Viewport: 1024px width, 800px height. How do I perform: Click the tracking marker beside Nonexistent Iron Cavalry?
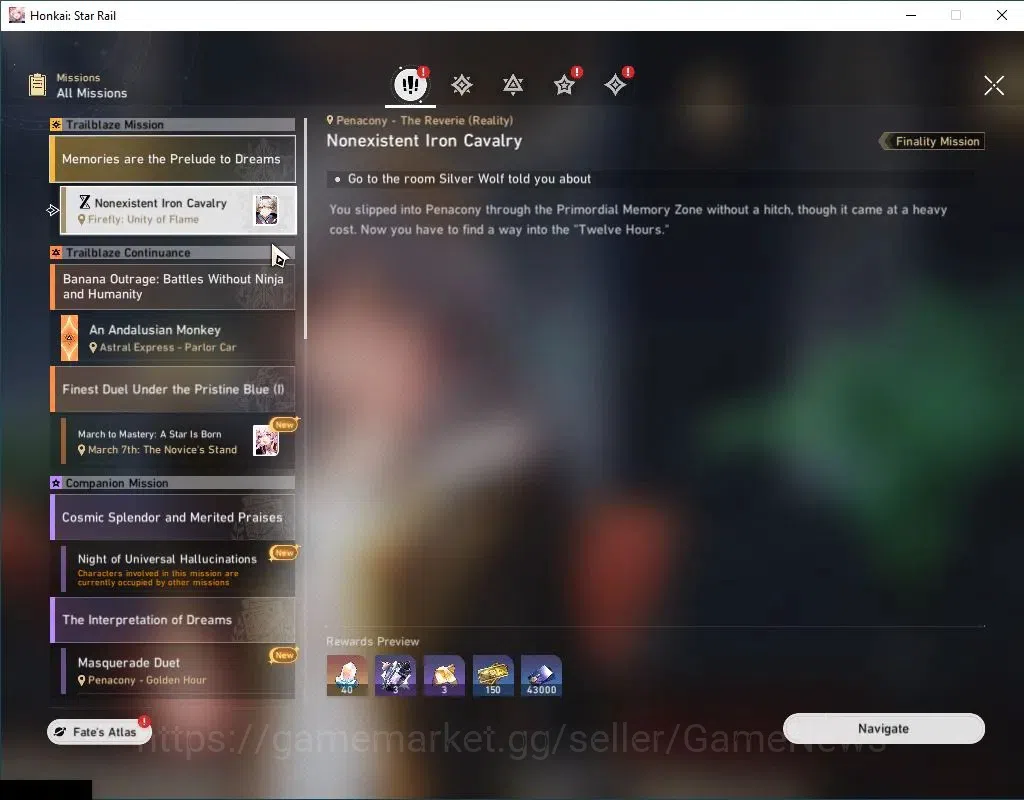click(x=52, y=210)
